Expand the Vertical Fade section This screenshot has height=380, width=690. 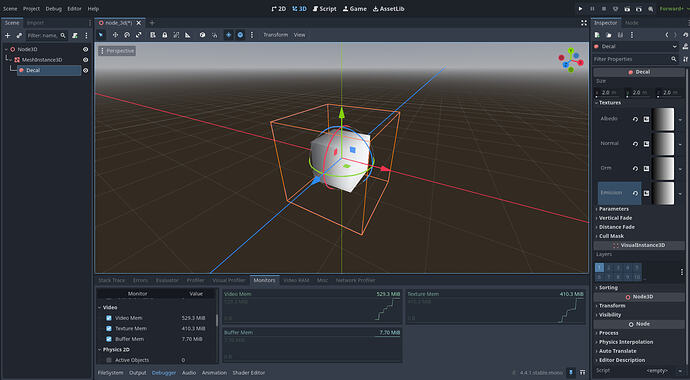coord(638,218)
